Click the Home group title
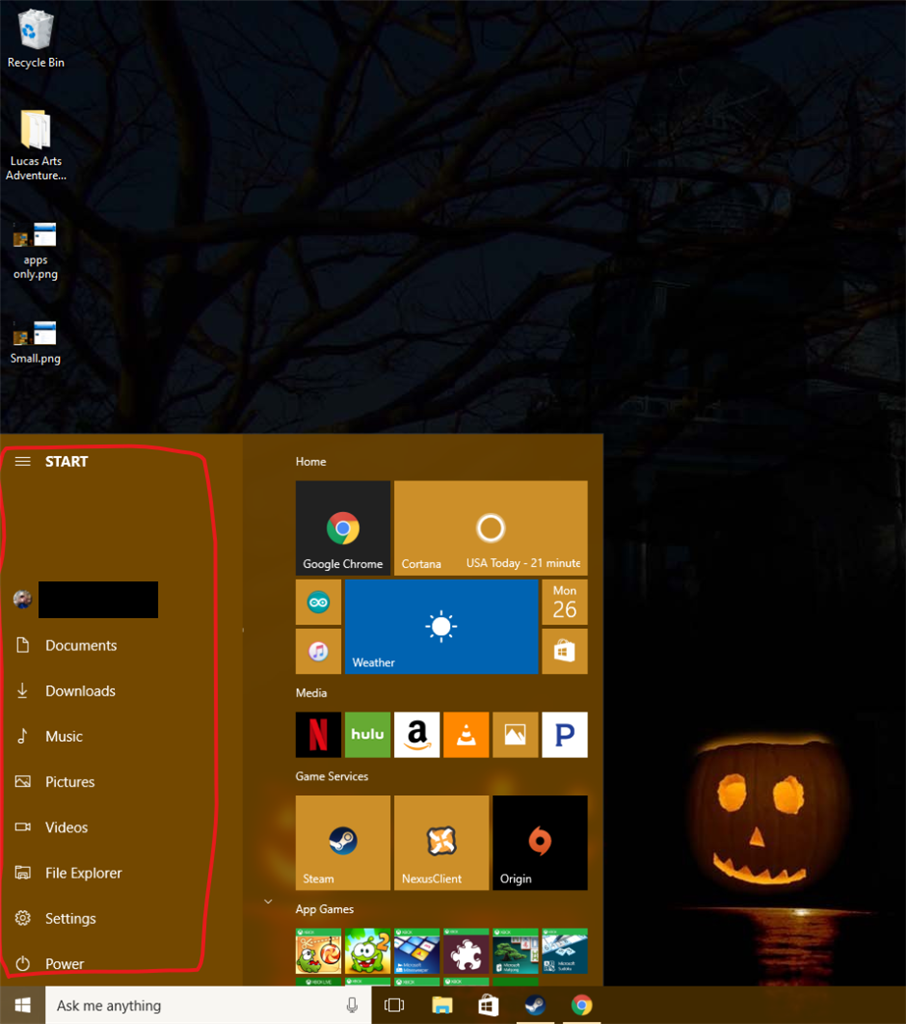This screenshot has height=1024, width=906. [311, 462]
